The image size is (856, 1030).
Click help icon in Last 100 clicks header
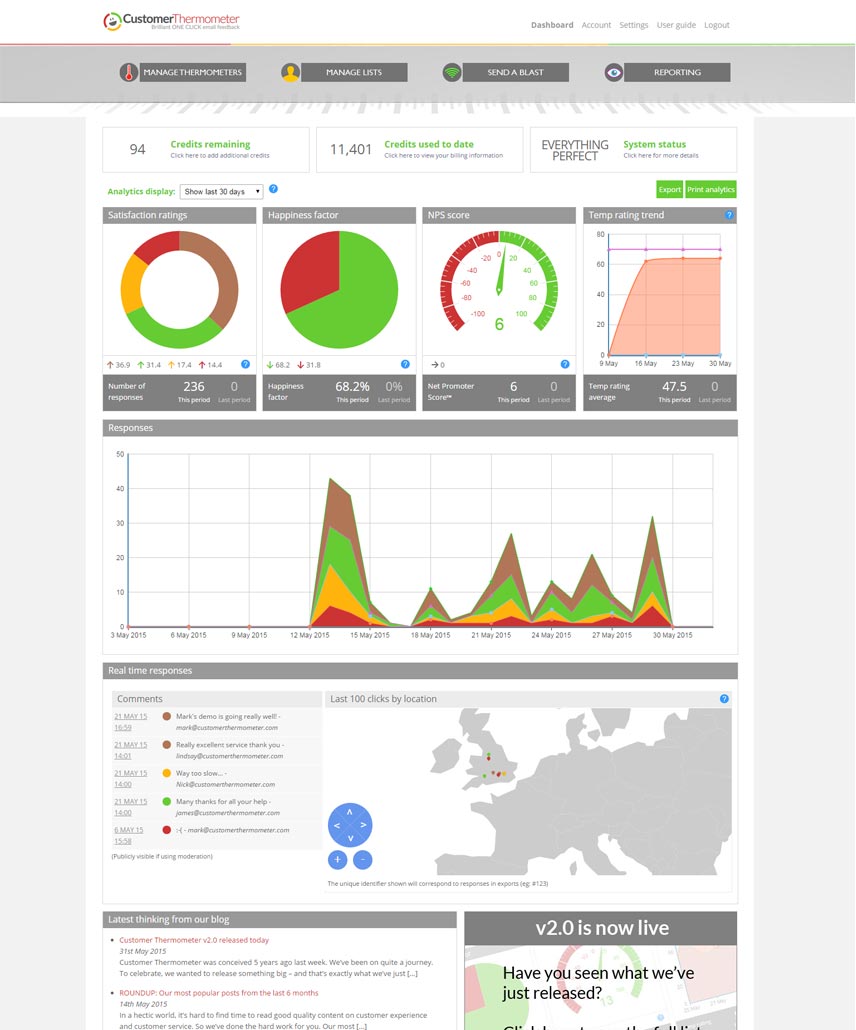click(724, 699)
